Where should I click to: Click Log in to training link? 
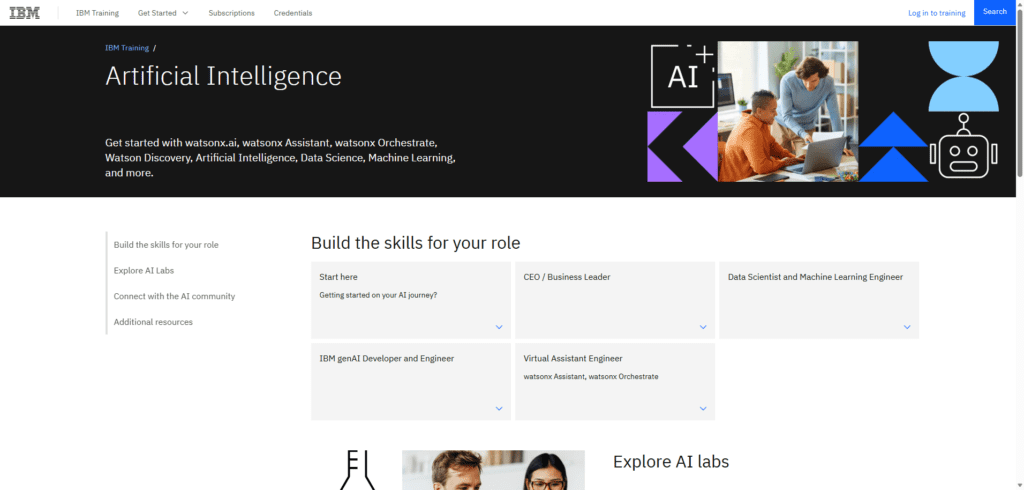(936, 13)
